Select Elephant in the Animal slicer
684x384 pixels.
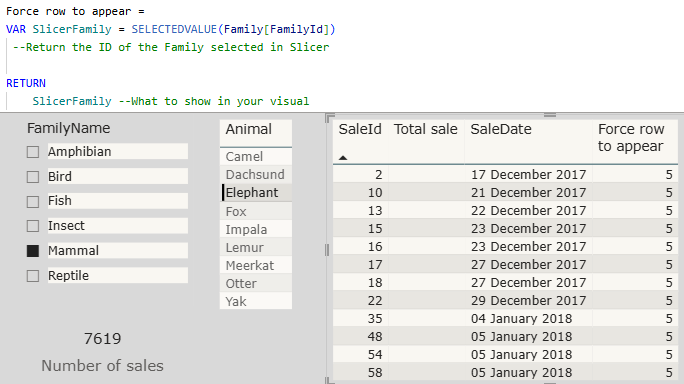pos(256,192)
